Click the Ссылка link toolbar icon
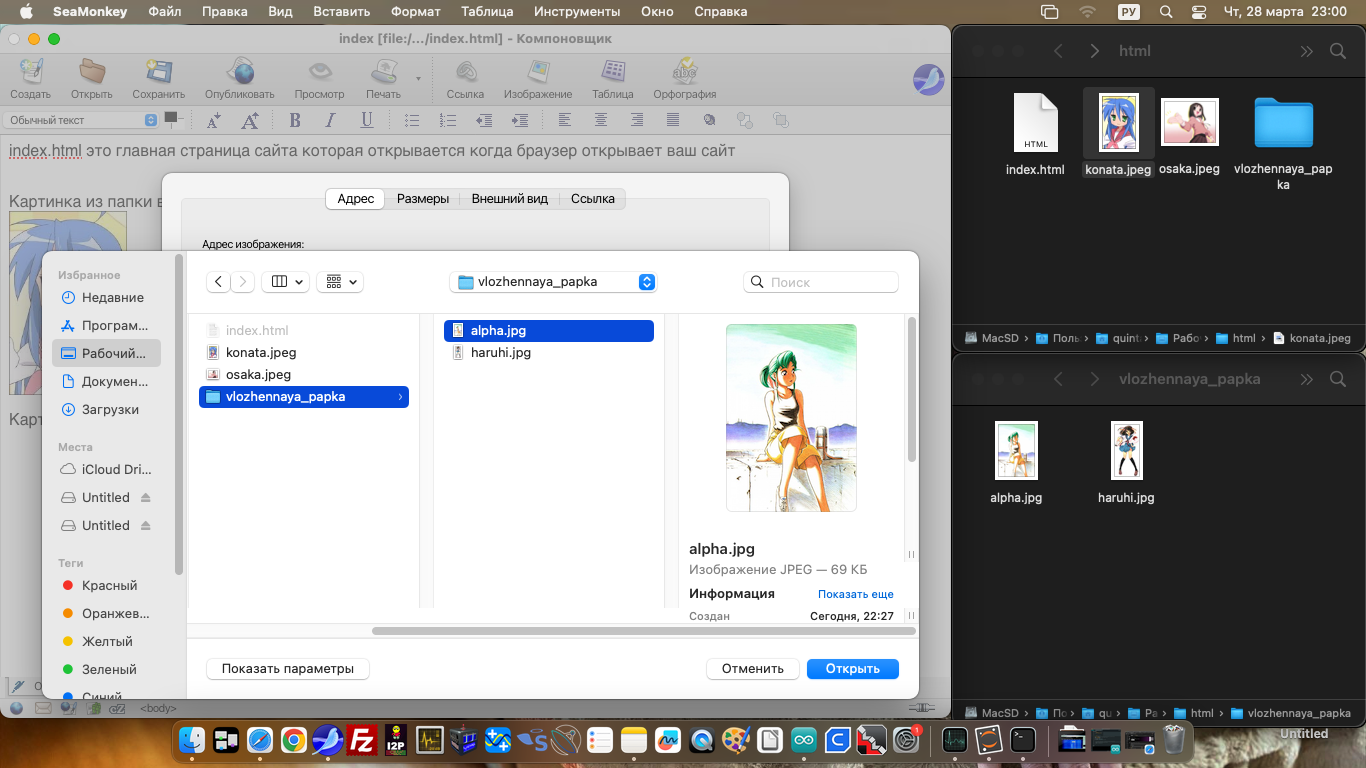 coord(465,73)
